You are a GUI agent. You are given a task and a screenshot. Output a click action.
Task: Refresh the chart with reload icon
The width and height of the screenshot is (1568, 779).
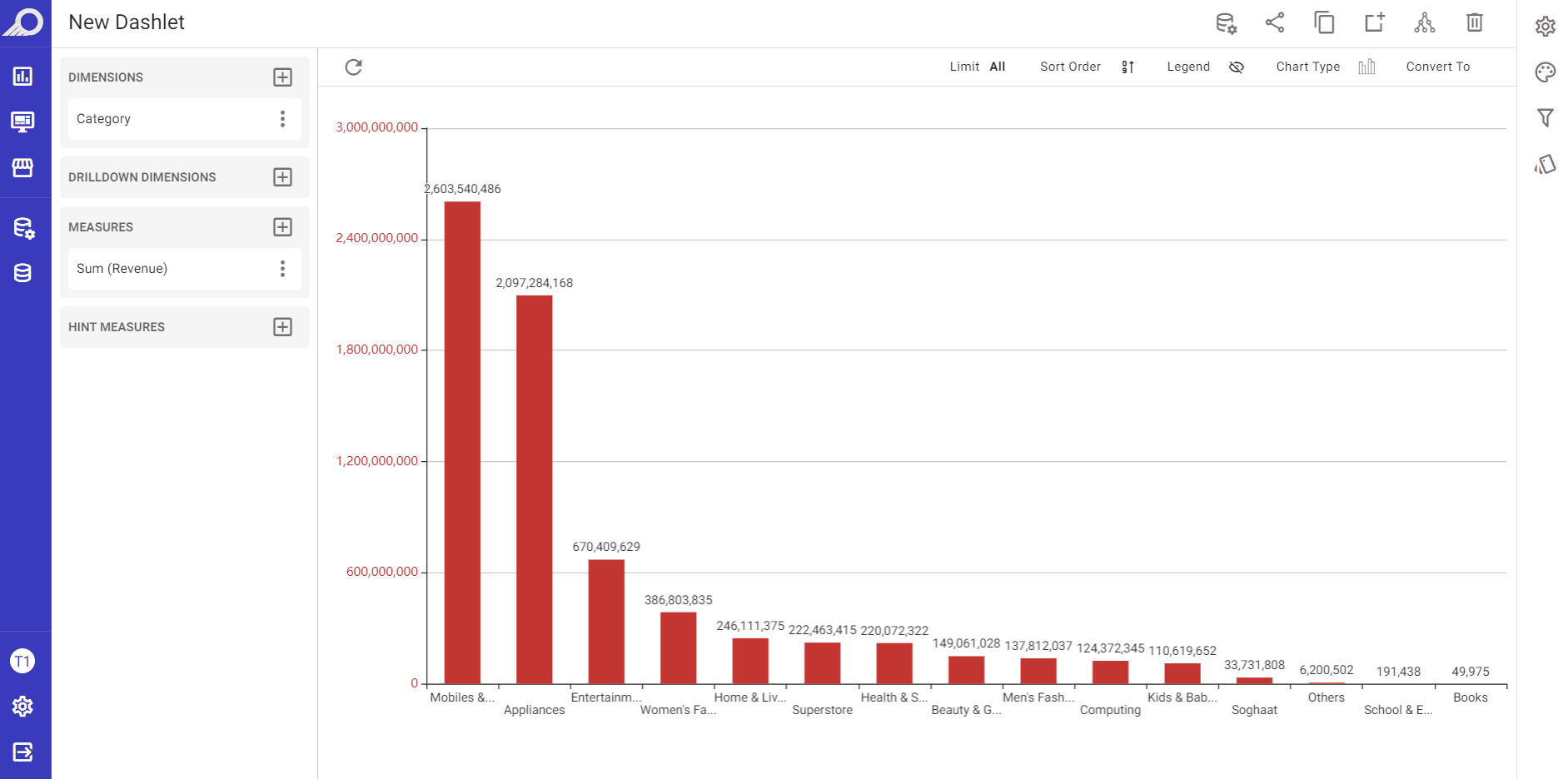(x=354, y=67)
